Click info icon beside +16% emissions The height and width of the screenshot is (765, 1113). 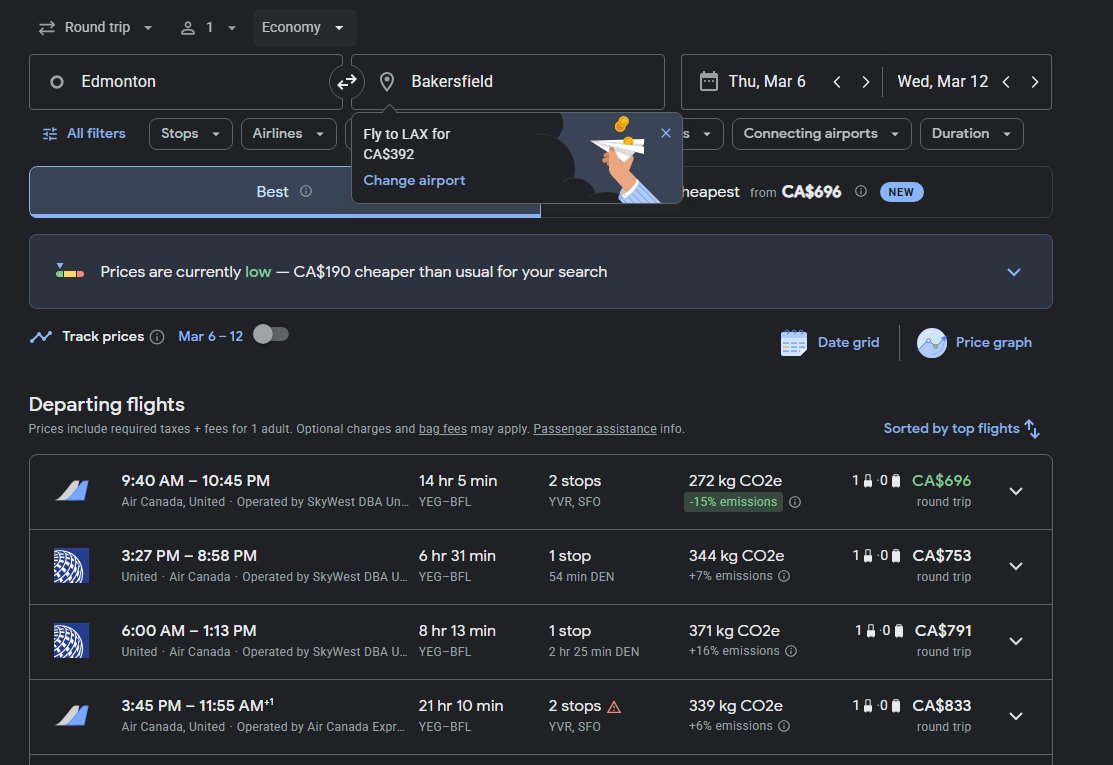tap(791, 651)
